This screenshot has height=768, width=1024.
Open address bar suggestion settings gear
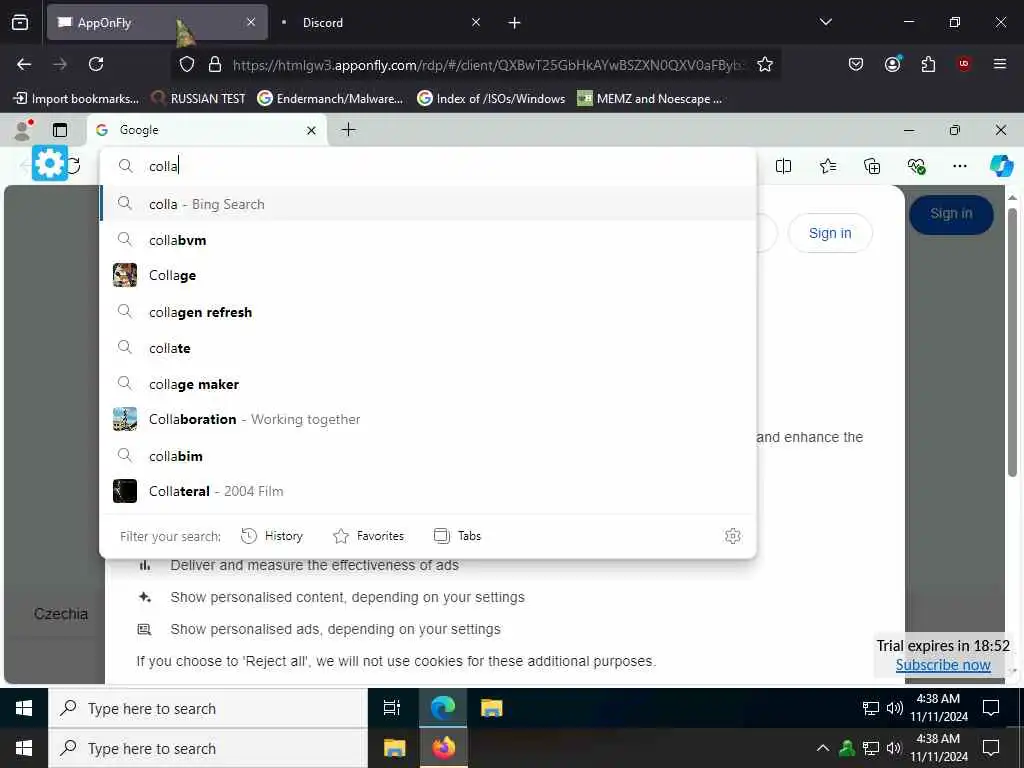pyautogui.click(x=733, y=536)
